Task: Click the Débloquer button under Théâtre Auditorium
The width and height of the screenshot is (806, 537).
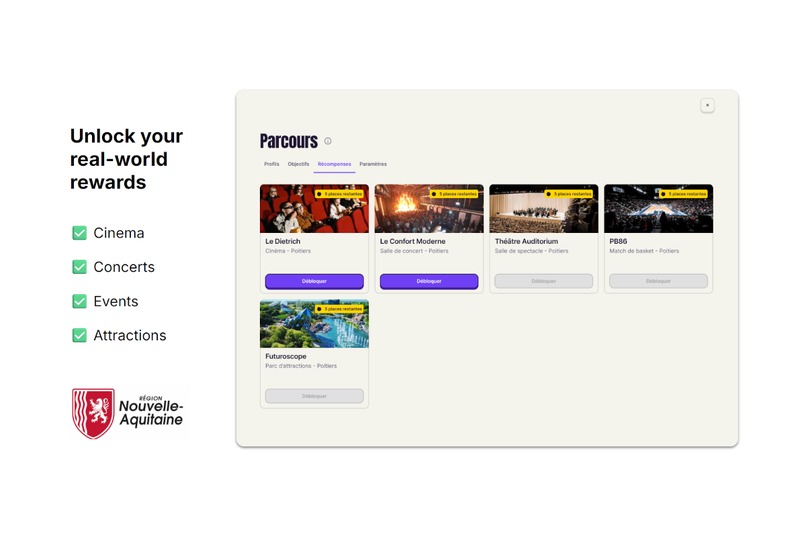Action: [x=543, y=281]
